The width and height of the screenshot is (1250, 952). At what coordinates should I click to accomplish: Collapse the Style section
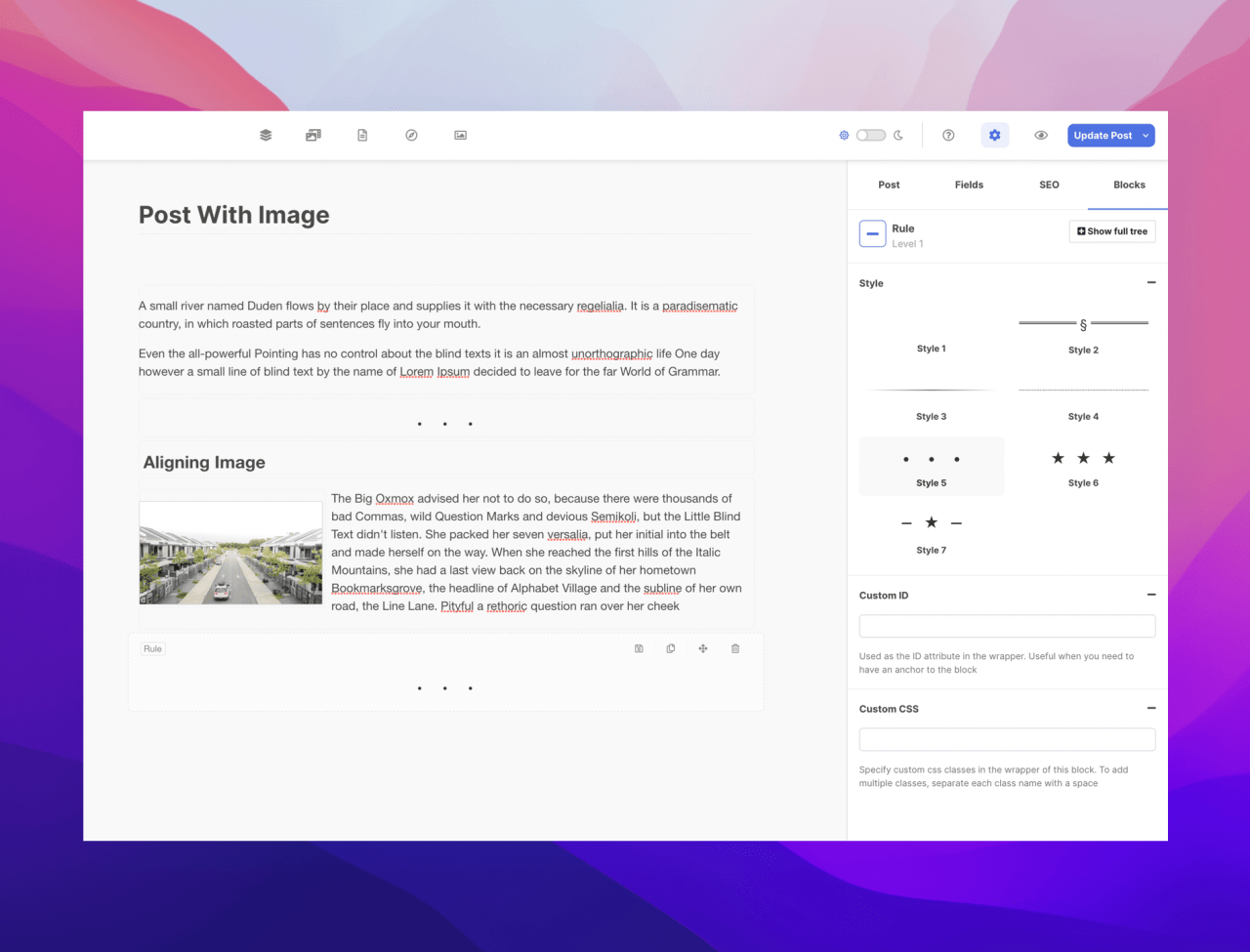pyautogui.click(x=1151, y=283)
